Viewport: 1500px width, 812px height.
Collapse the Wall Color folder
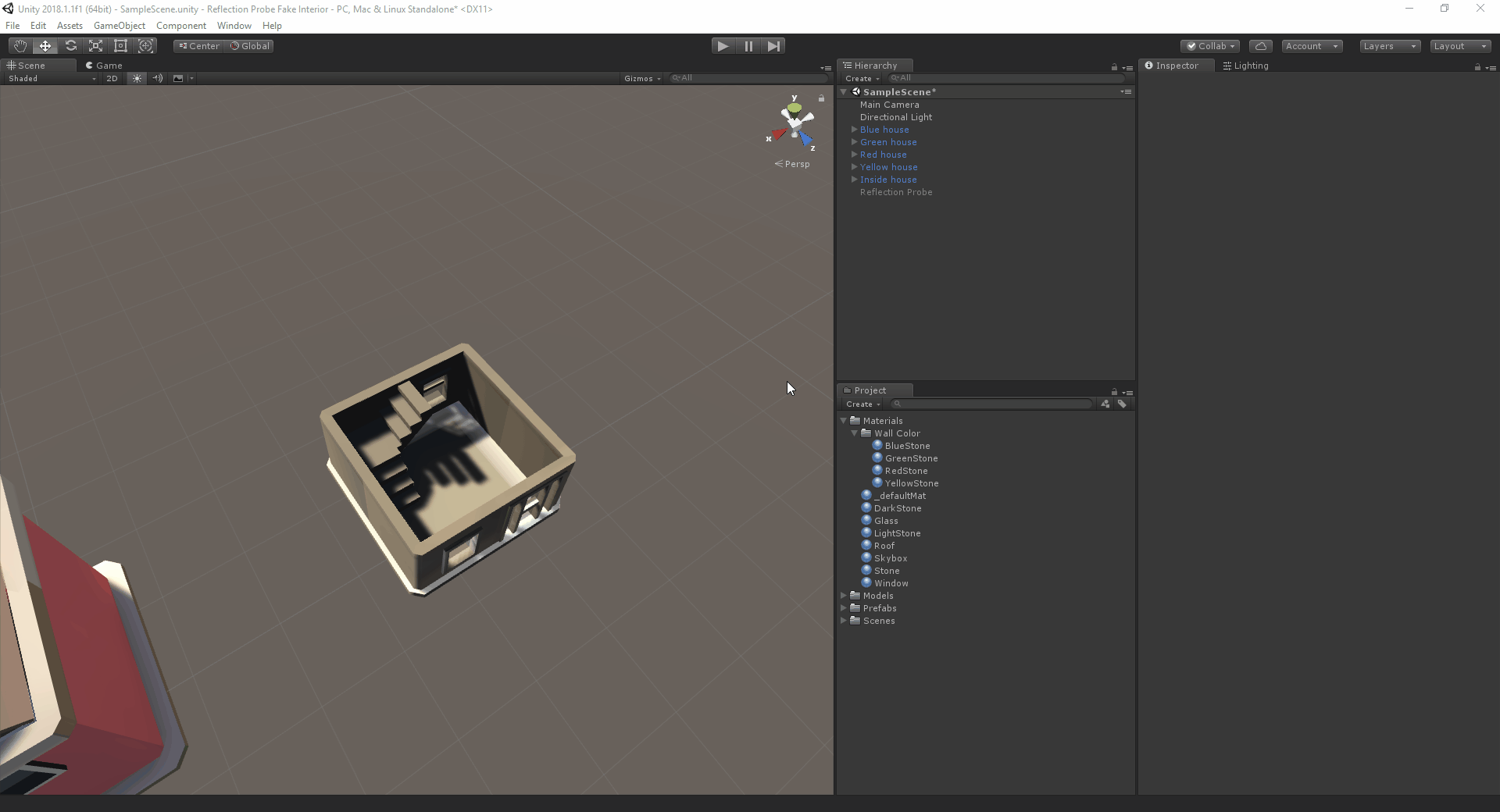click(x=855, y=433)
